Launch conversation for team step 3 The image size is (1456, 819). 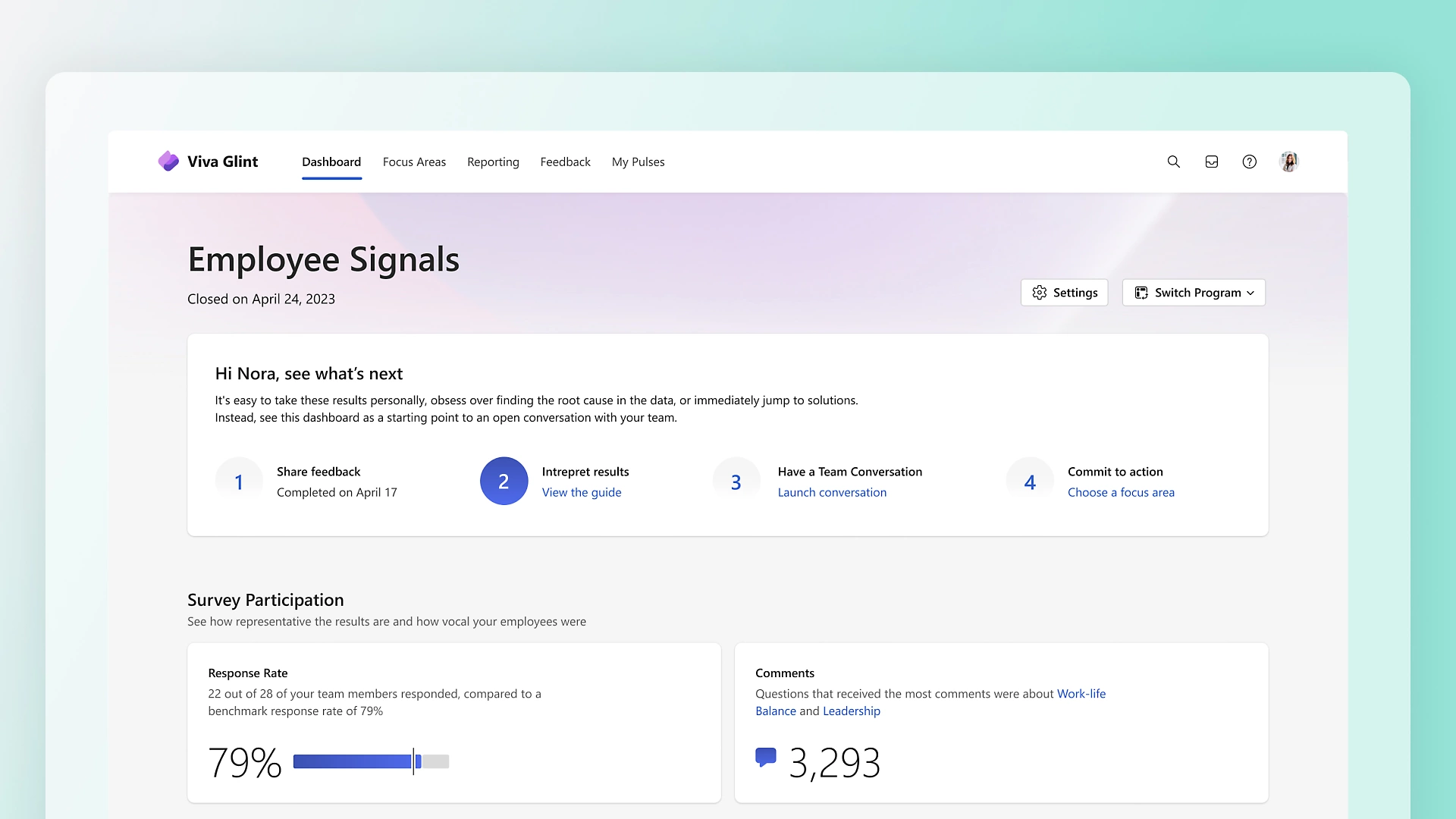coord(832,492)
